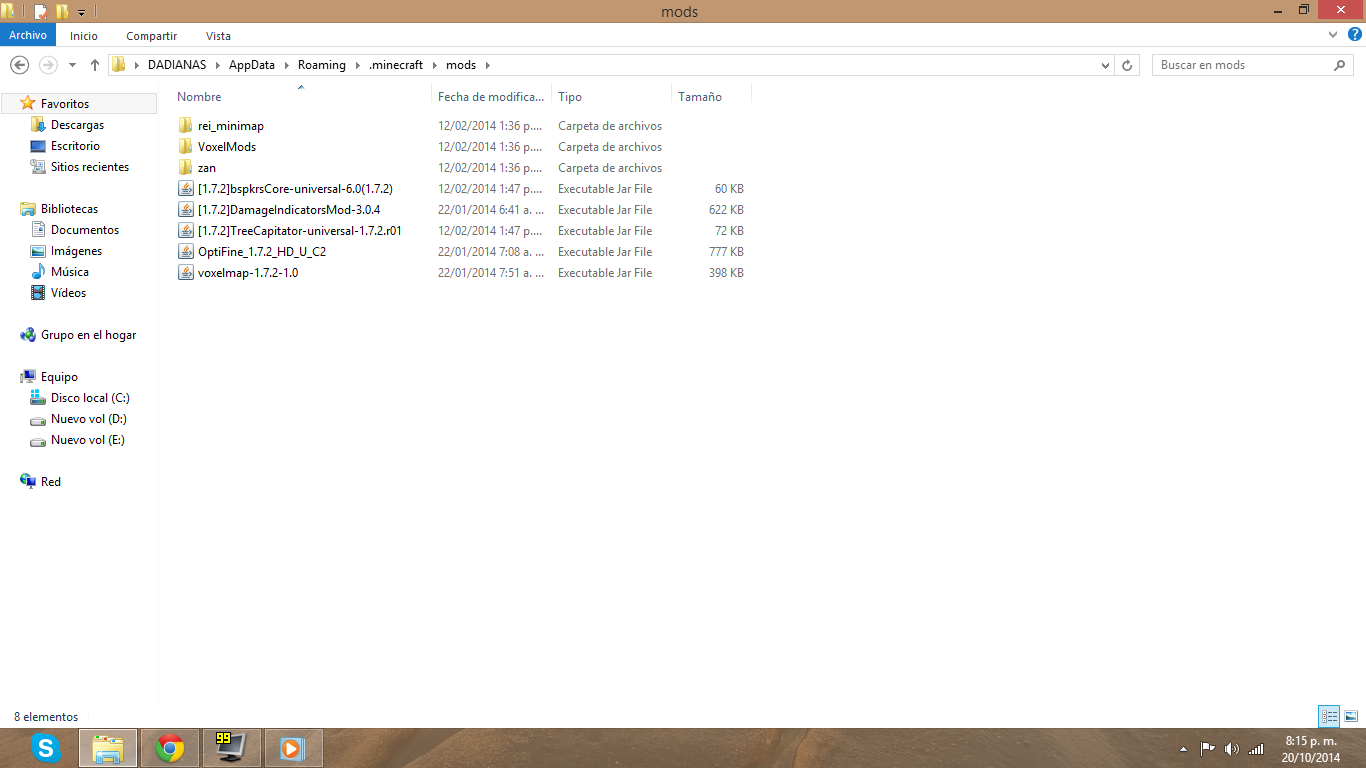Expand the address bar history dropdown
Image resolution: width=1366 pixels, height=768 pixels.
click(x=1105, y=65)
